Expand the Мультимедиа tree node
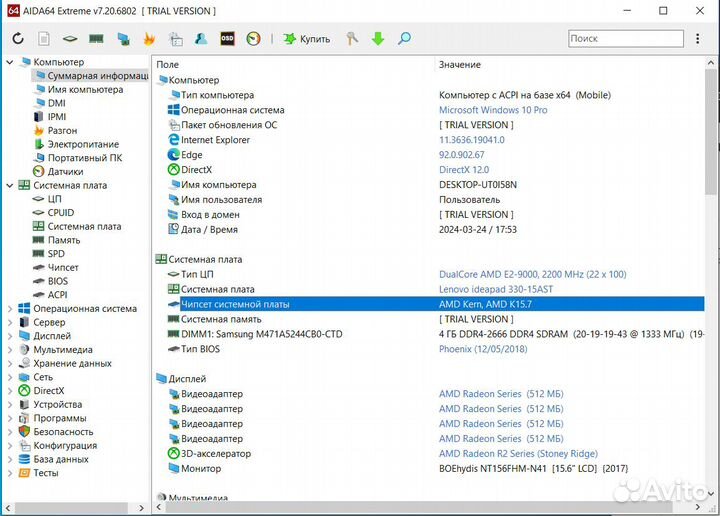This screenshot has width=720, height=516. click(x=10, y=350)
